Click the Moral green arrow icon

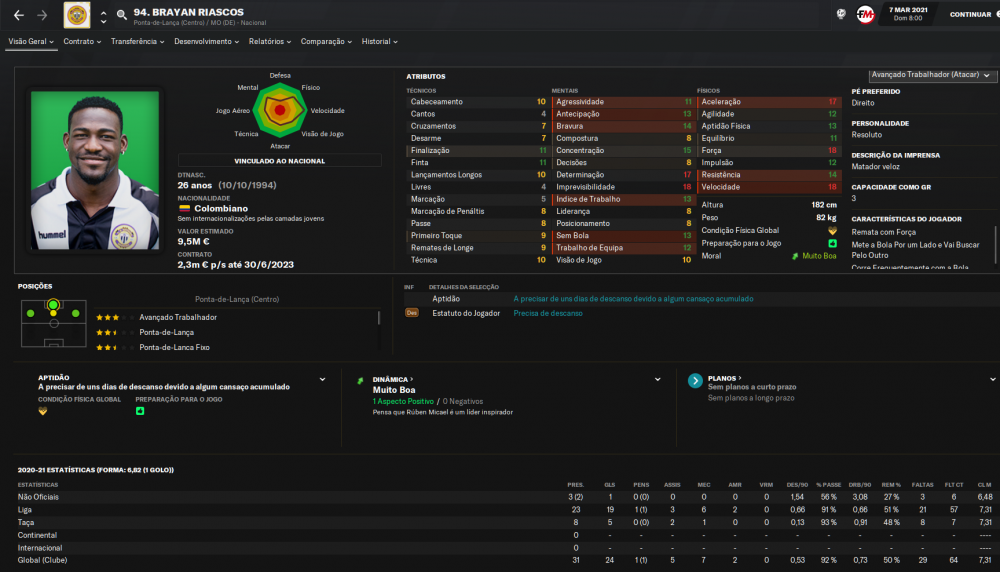[x=795, y=256]
